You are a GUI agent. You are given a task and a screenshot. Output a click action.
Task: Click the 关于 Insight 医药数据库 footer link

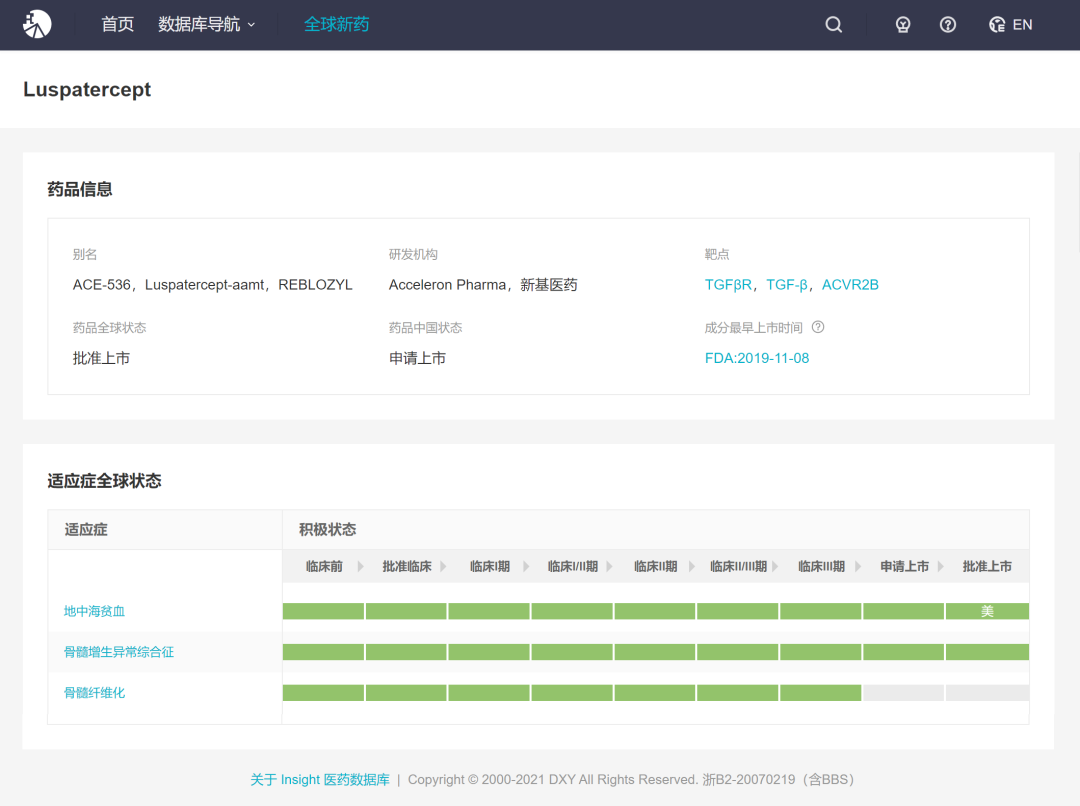point(320,779)
